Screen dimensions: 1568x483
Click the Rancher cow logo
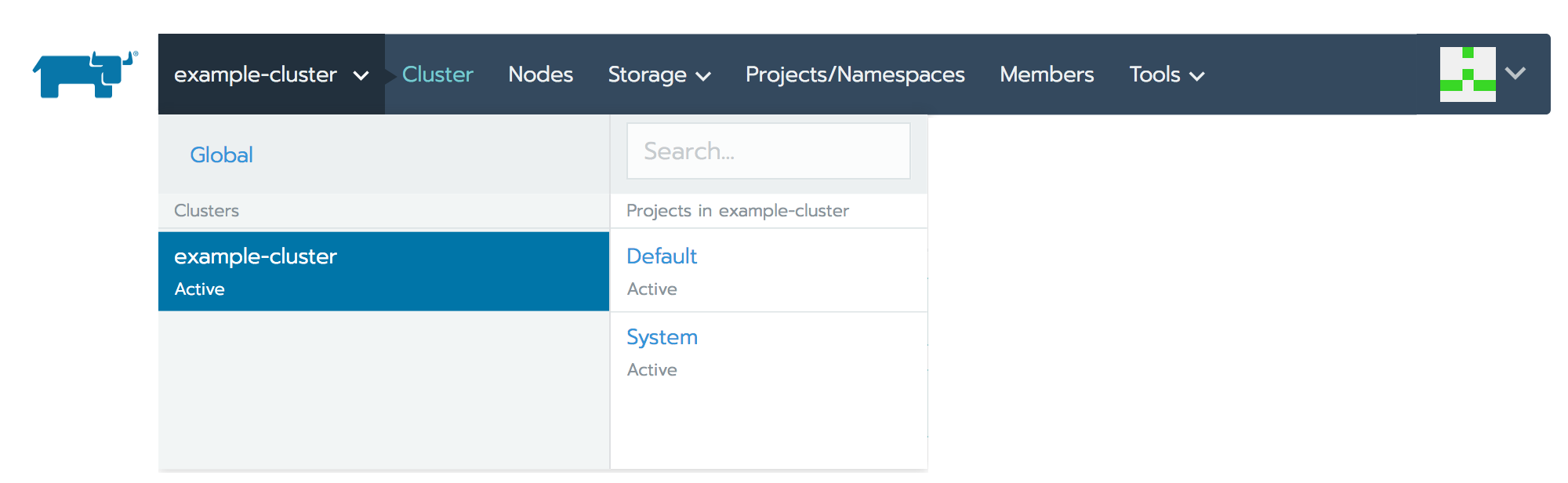[85, 74]
